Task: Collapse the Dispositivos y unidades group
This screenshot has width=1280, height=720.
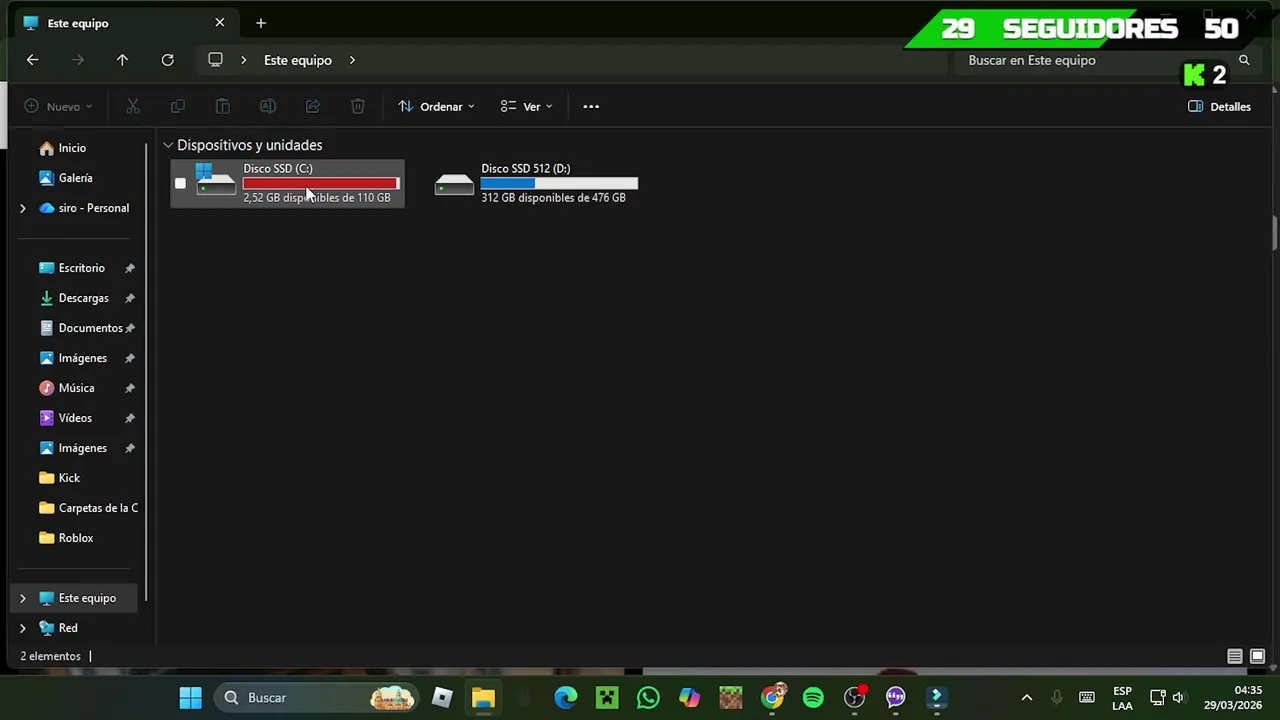Action: pos(168,145)
